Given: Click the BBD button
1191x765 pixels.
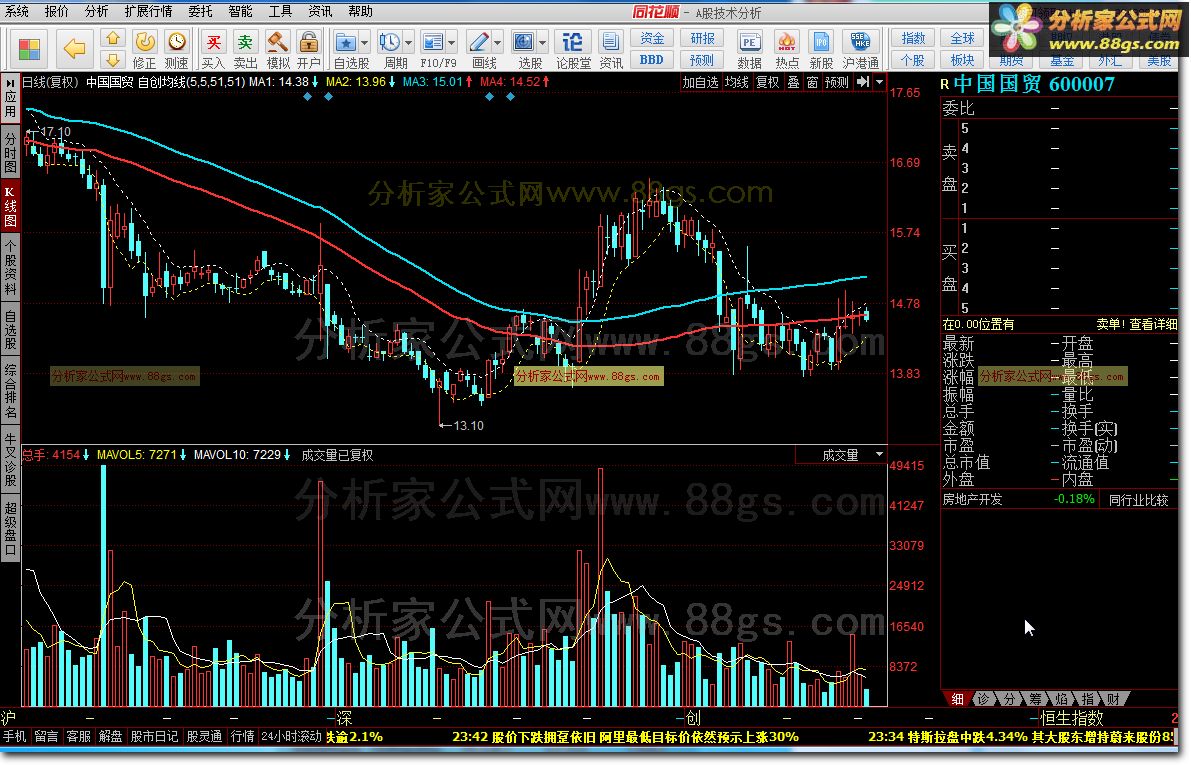Looking at the screenshot, I should pos(652,59).
